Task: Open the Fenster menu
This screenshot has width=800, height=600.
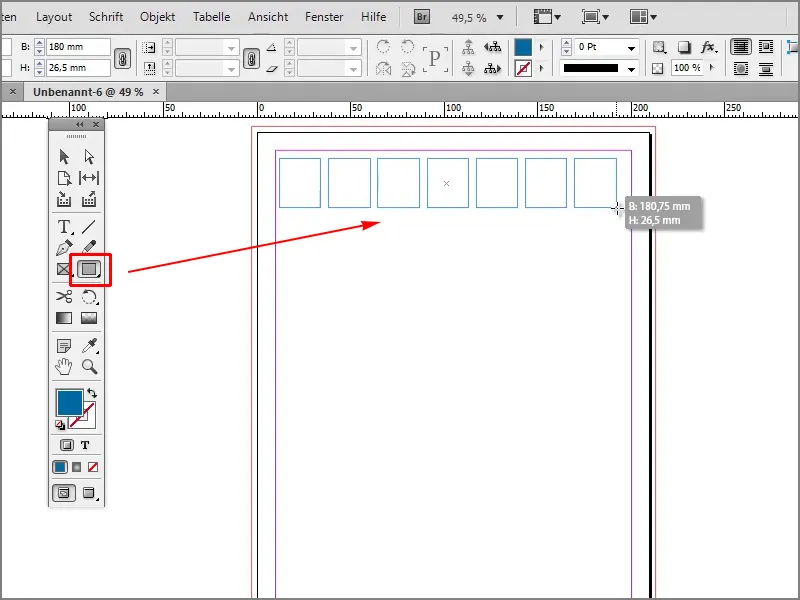Action: pos(323,16)
